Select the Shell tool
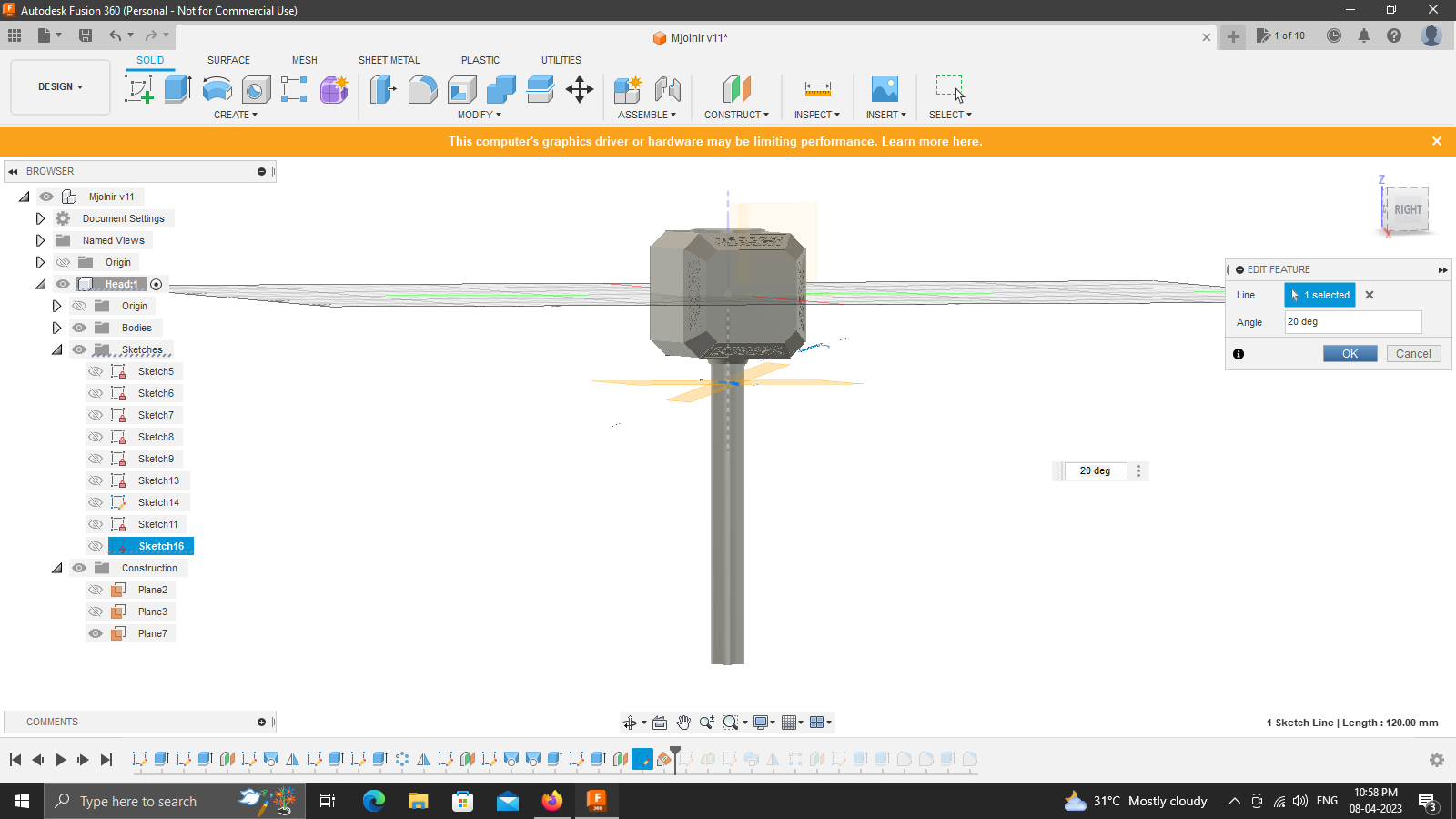The width and height of the screenshot is (1456, 819). pyautogui.click(x=461, y=89)
